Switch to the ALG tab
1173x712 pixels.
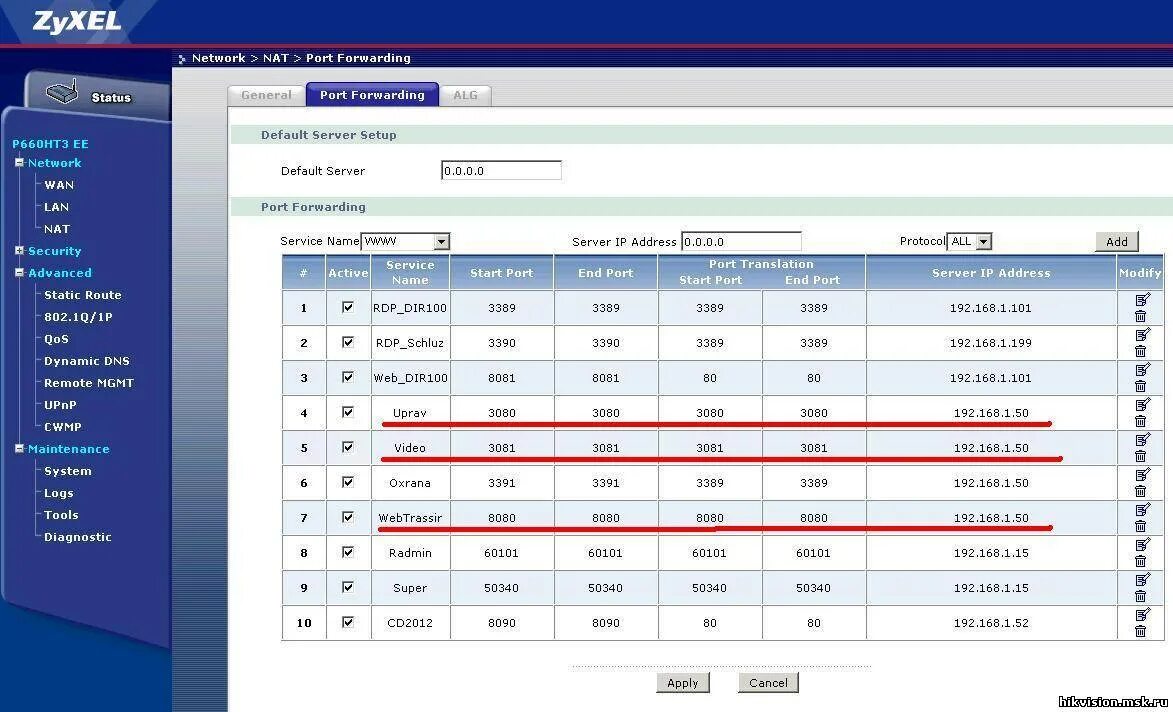click(465, 95)
